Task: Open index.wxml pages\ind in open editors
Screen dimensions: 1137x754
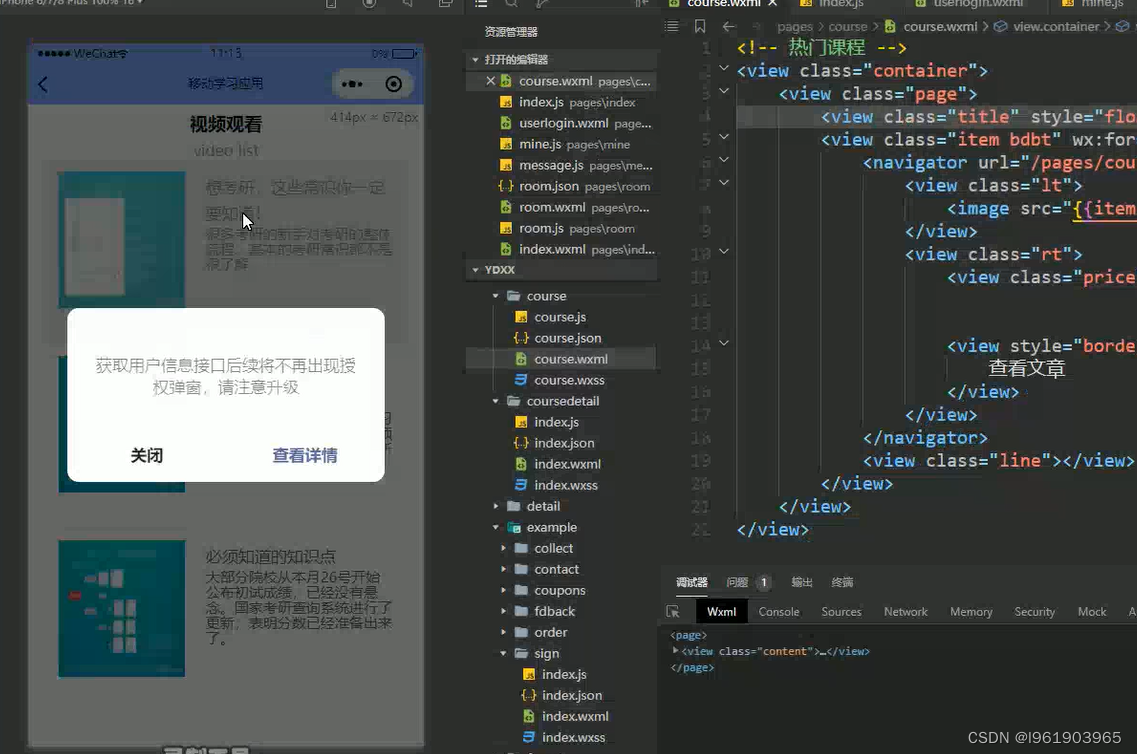Action: tap(577, 249)
